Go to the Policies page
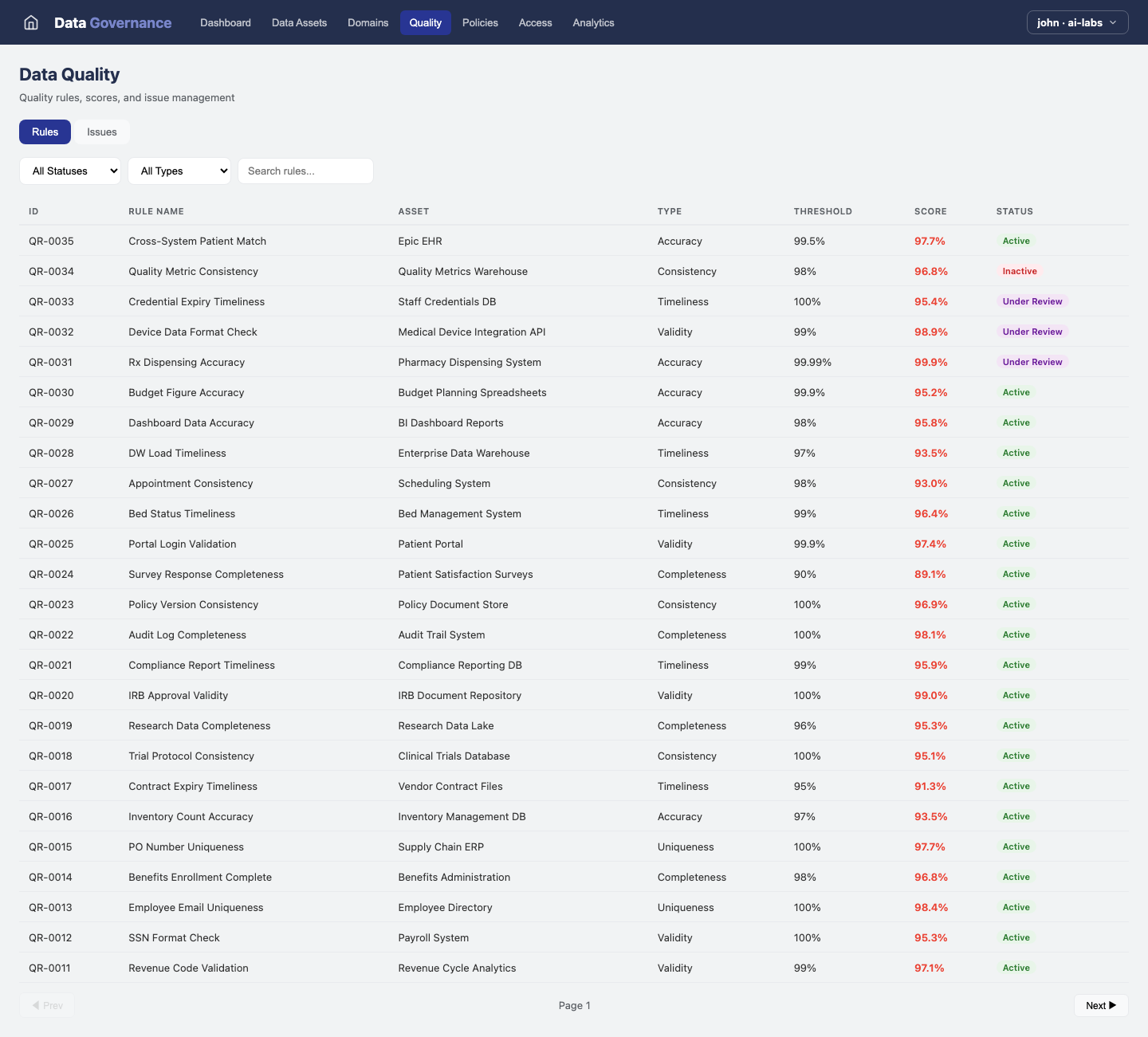The height and width of the screenshot is (1037, 1148). pyautogui.click(x=480, y=22)
